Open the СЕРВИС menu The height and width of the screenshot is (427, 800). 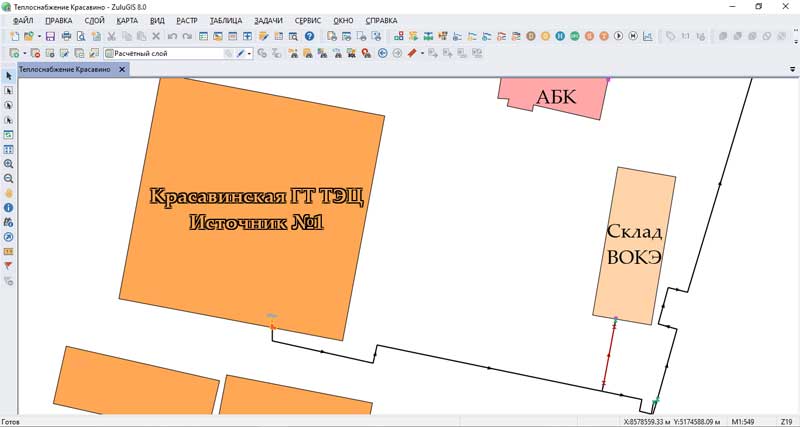pos(308,21)
